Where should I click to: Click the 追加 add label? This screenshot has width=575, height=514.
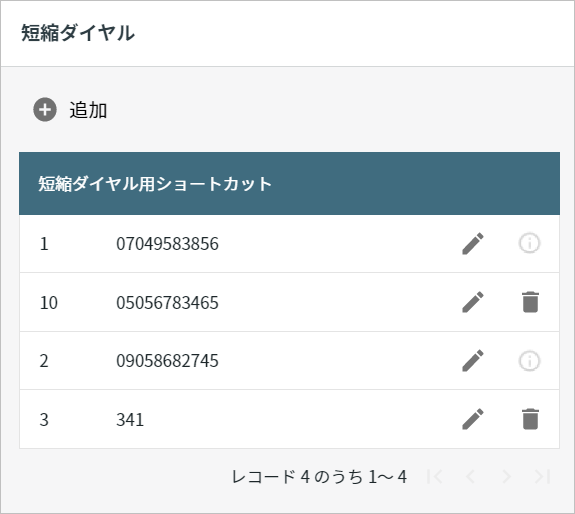pos(88,110)
